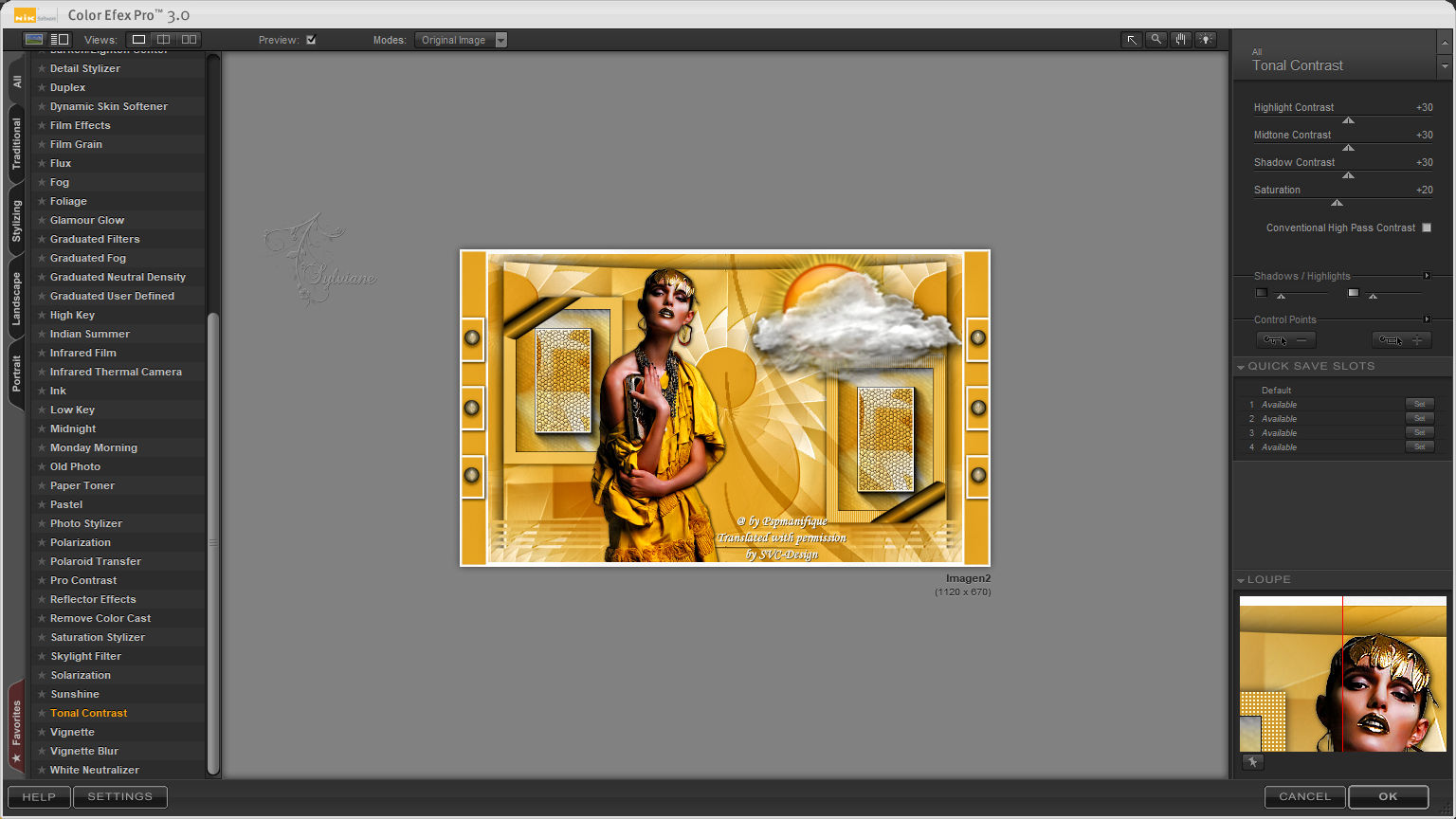Click the pin icon under the loupe
The image size is (1456, 819).
click(1252, 762)
